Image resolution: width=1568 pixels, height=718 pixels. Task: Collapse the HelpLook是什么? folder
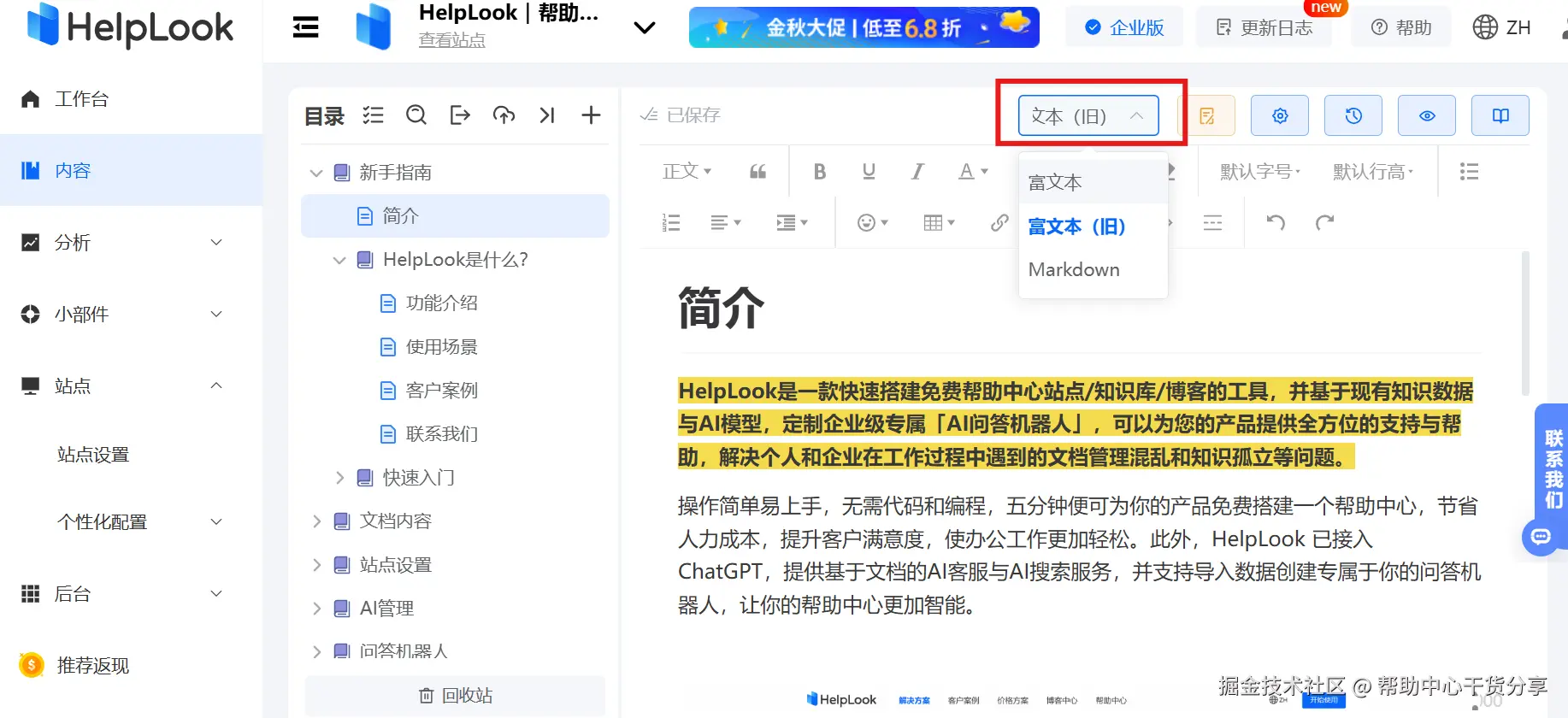339,260
